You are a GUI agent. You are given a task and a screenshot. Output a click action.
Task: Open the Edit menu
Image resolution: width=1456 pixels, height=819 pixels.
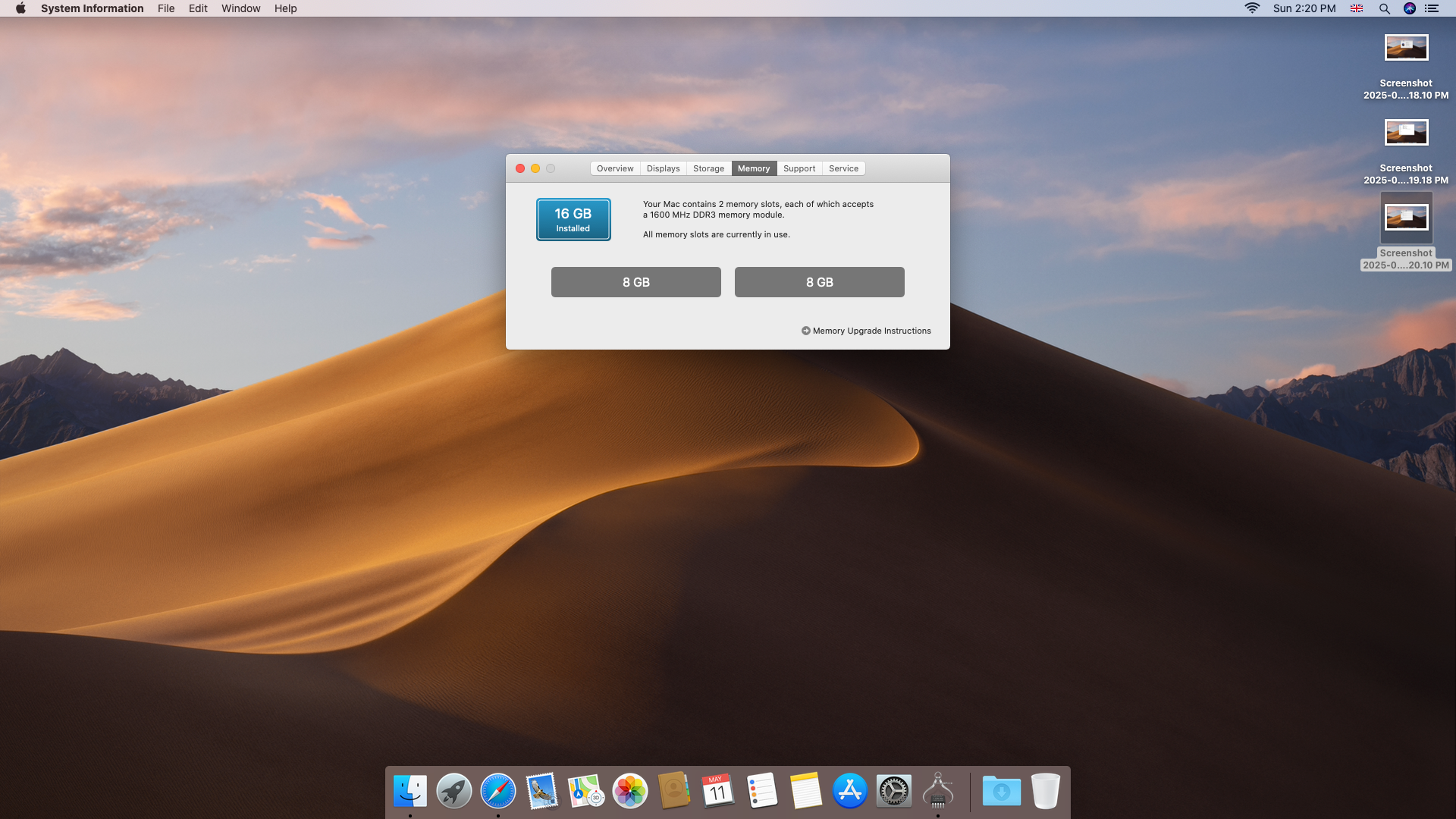(198, 8)
